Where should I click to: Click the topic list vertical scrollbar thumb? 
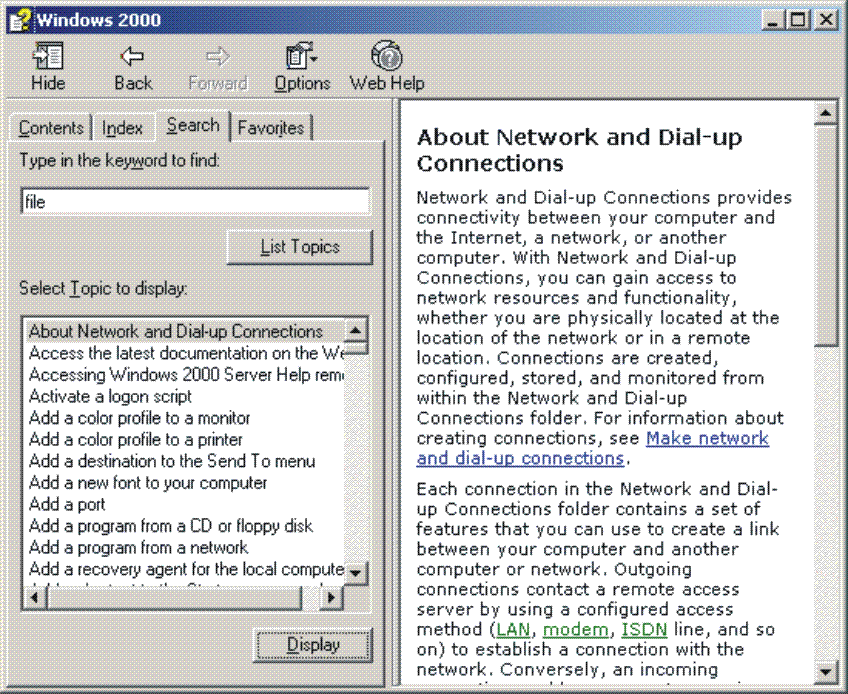[355, 348]
